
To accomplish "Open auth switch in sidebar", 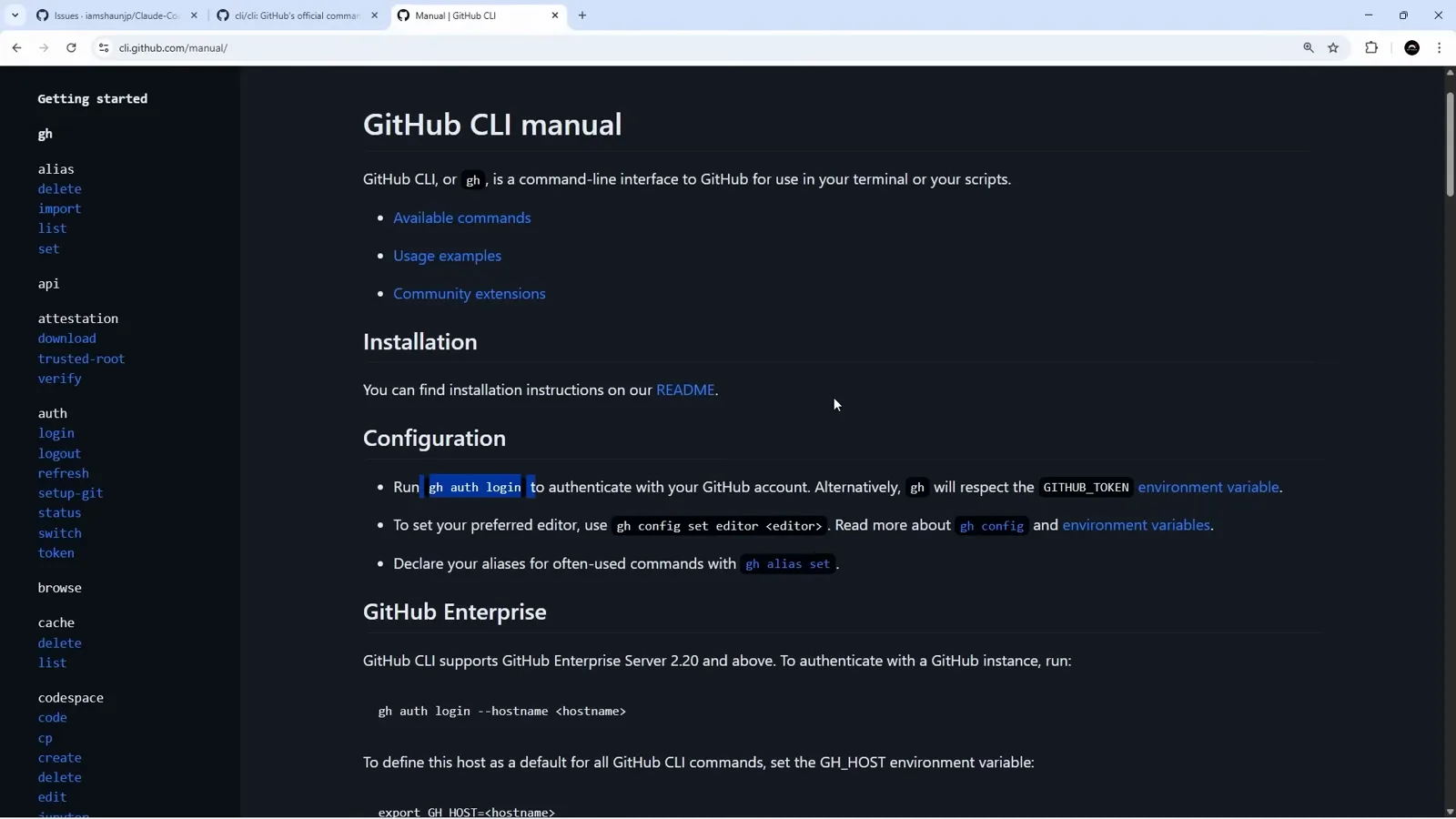I will point(59,533).
